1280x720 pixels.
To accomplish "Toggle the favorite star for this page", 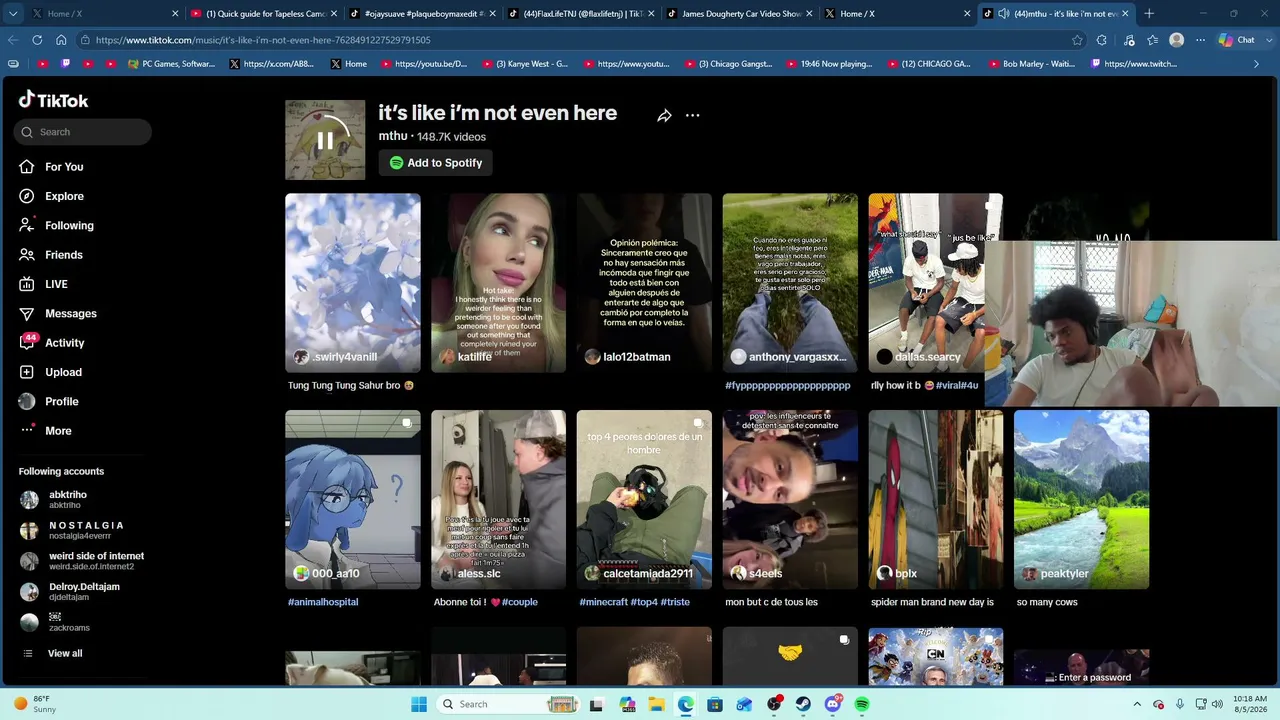I will [x=1077, y=40].
